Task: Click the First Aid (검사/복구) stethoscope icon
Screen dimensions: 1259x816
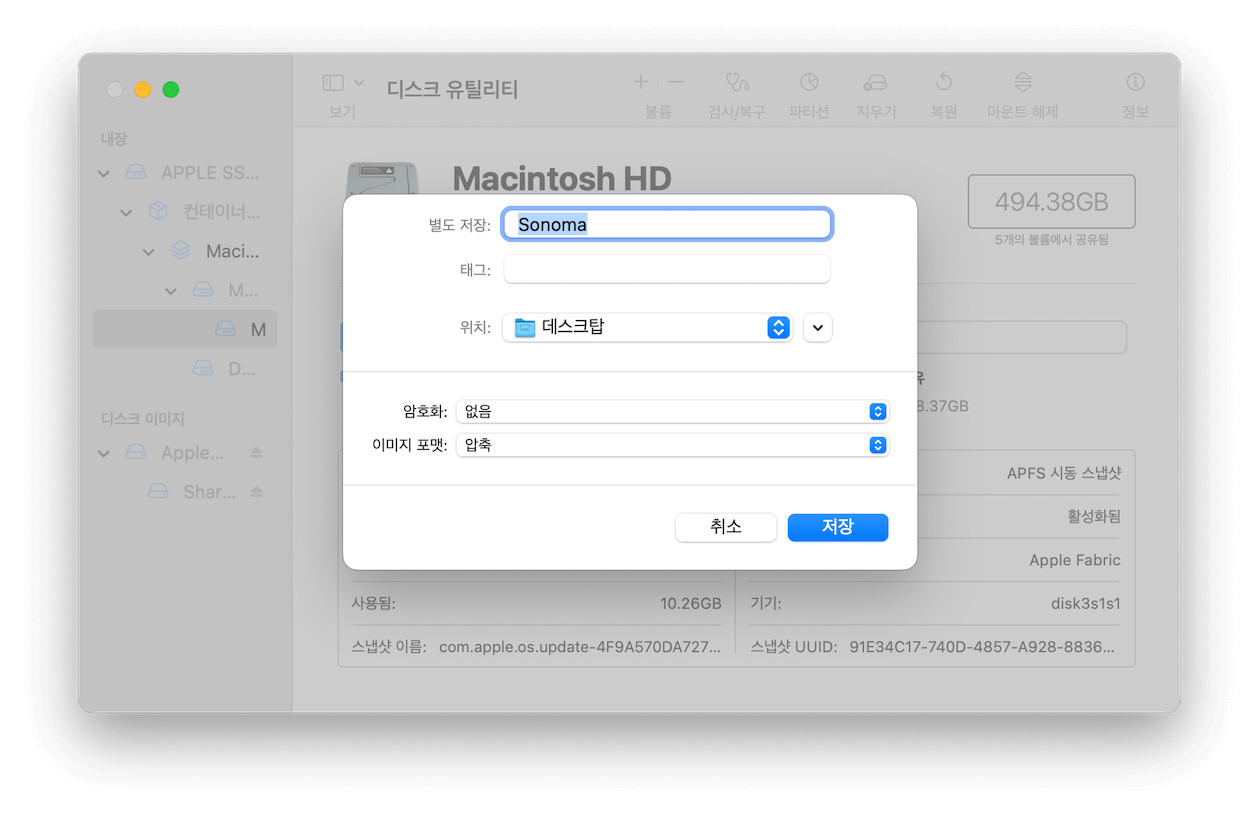Action: (x=737, y=82)
